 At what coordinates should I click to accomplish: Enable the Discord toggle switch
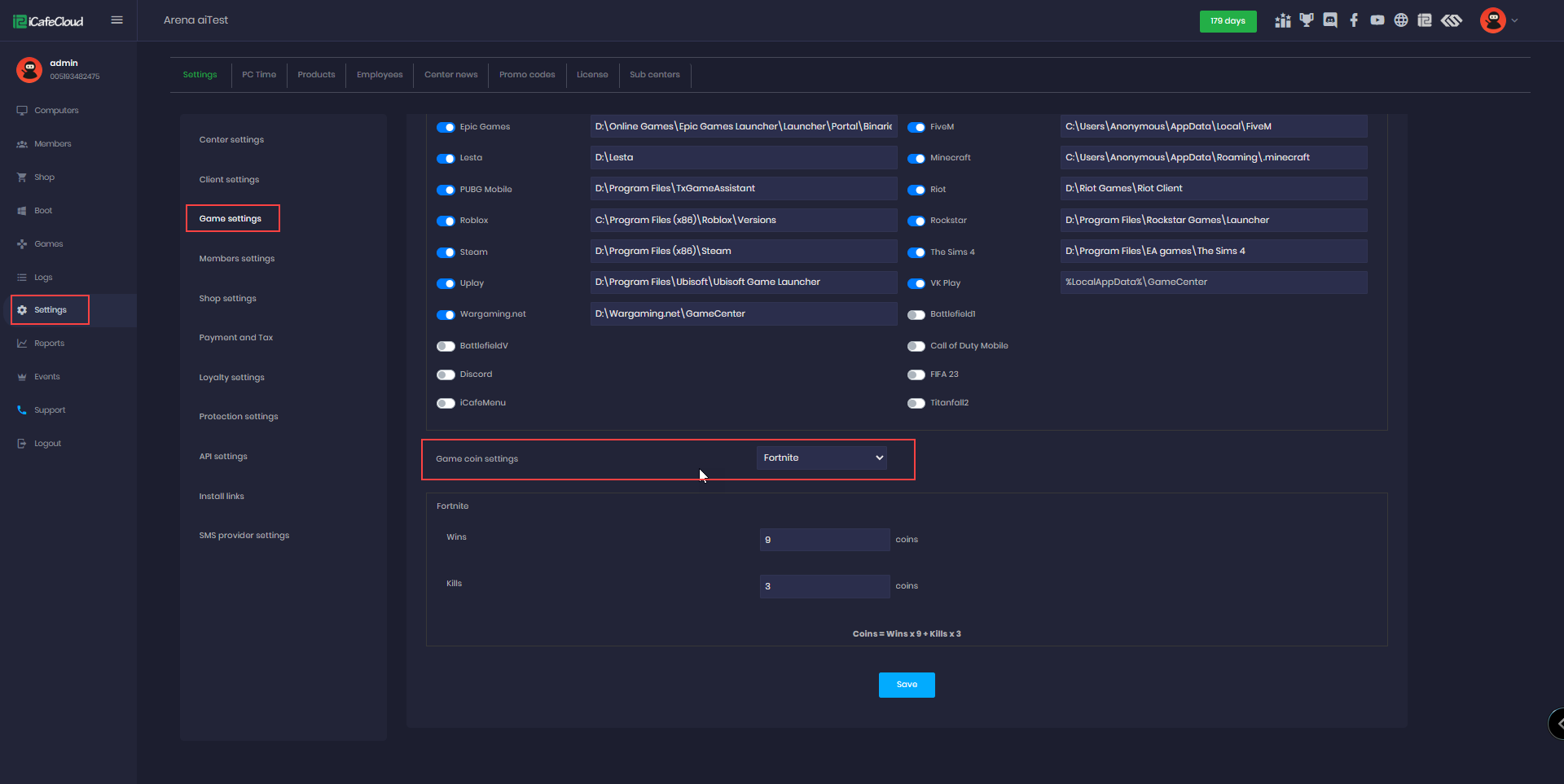tap(446, 374)
